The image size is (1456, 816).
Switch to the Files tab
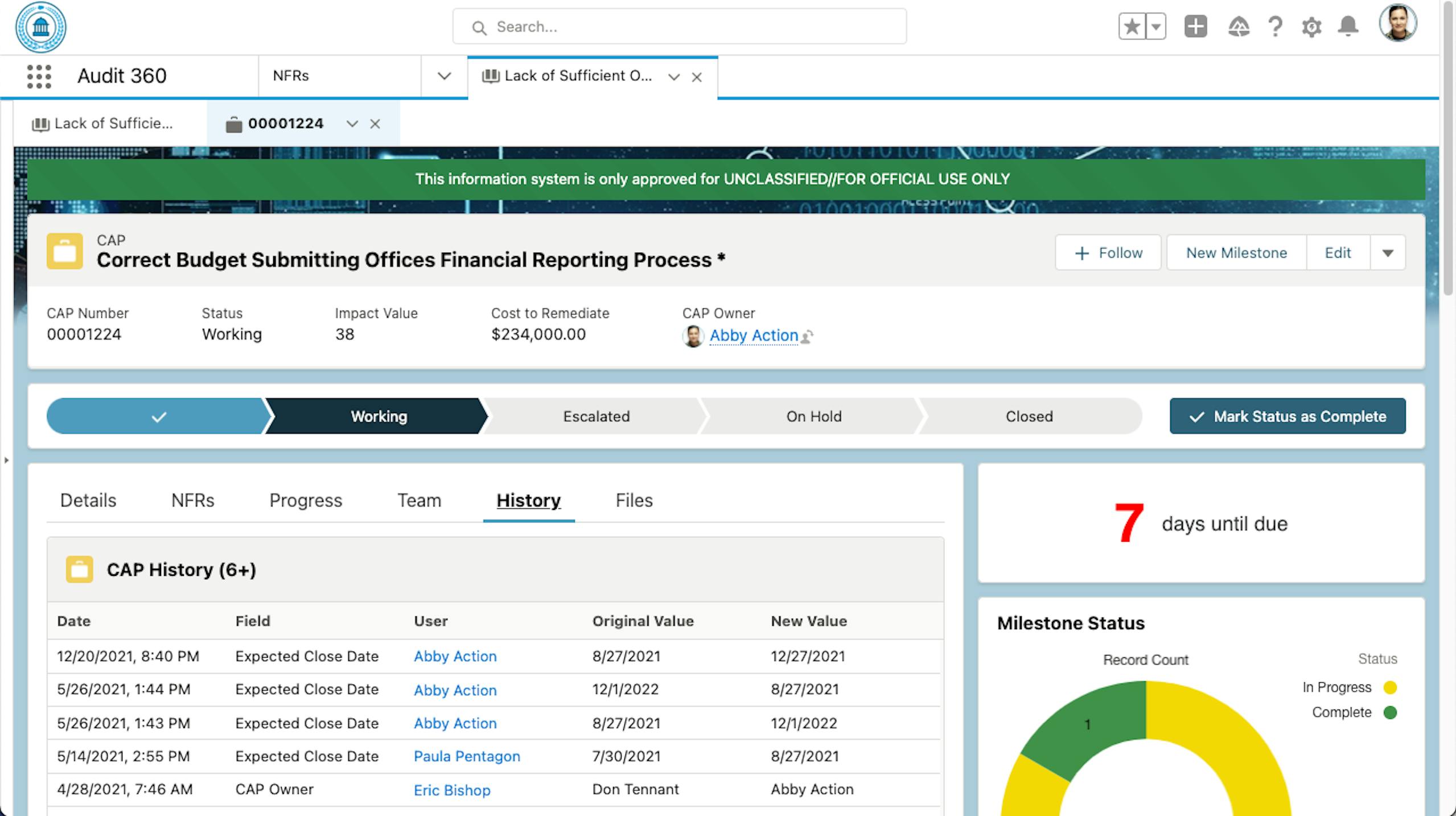point(634,500)
